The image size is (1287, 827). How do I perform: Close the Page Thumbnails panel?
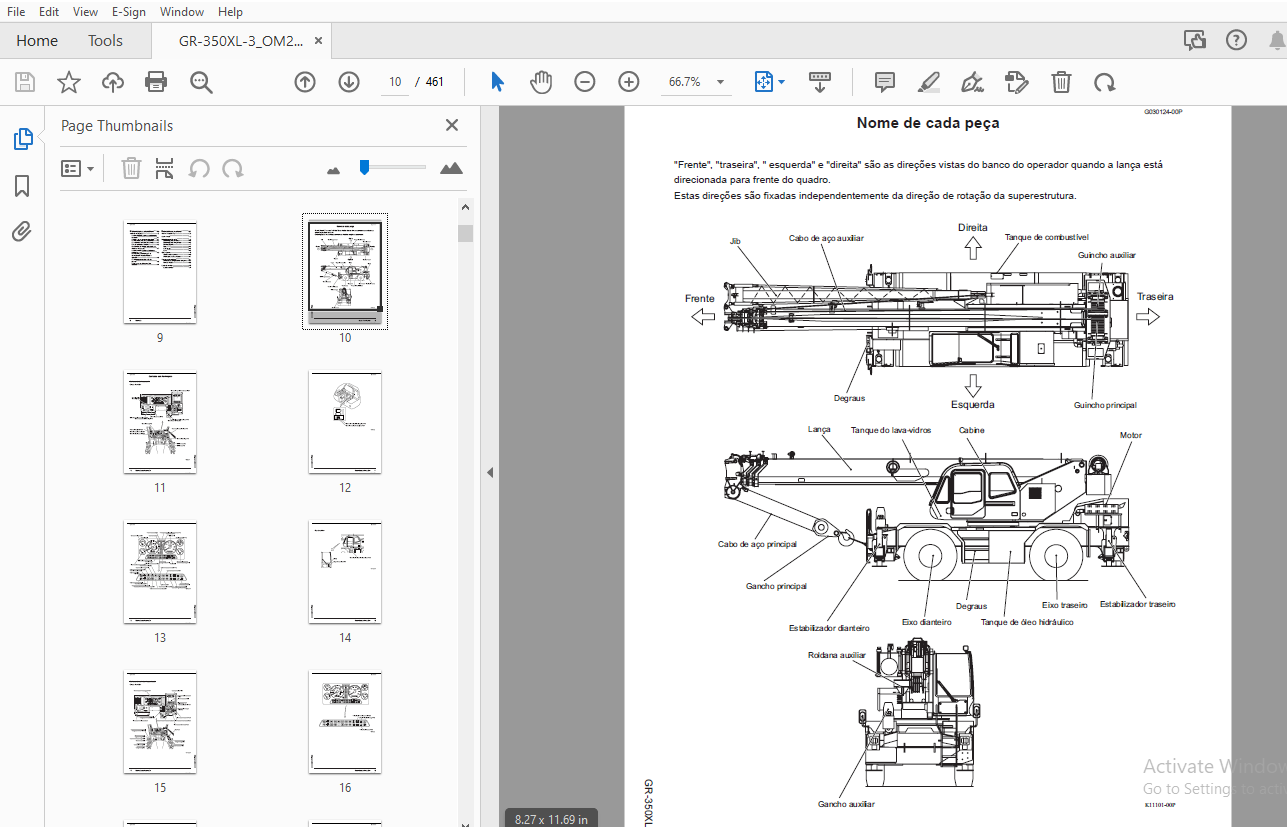pos(452,125)
